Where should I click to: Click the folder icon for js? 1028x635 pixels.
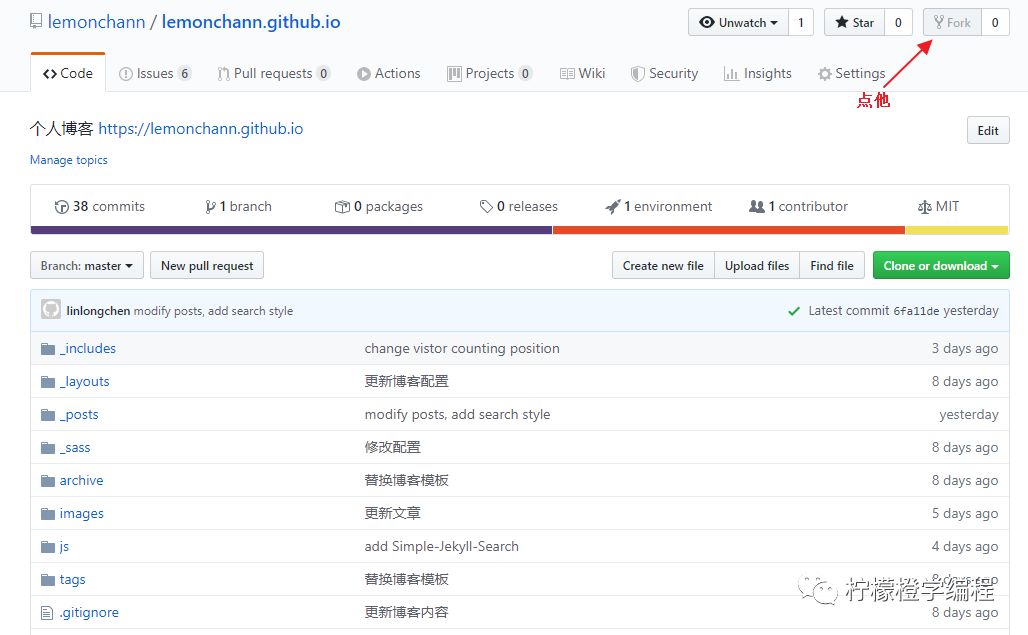pos(48,547)
